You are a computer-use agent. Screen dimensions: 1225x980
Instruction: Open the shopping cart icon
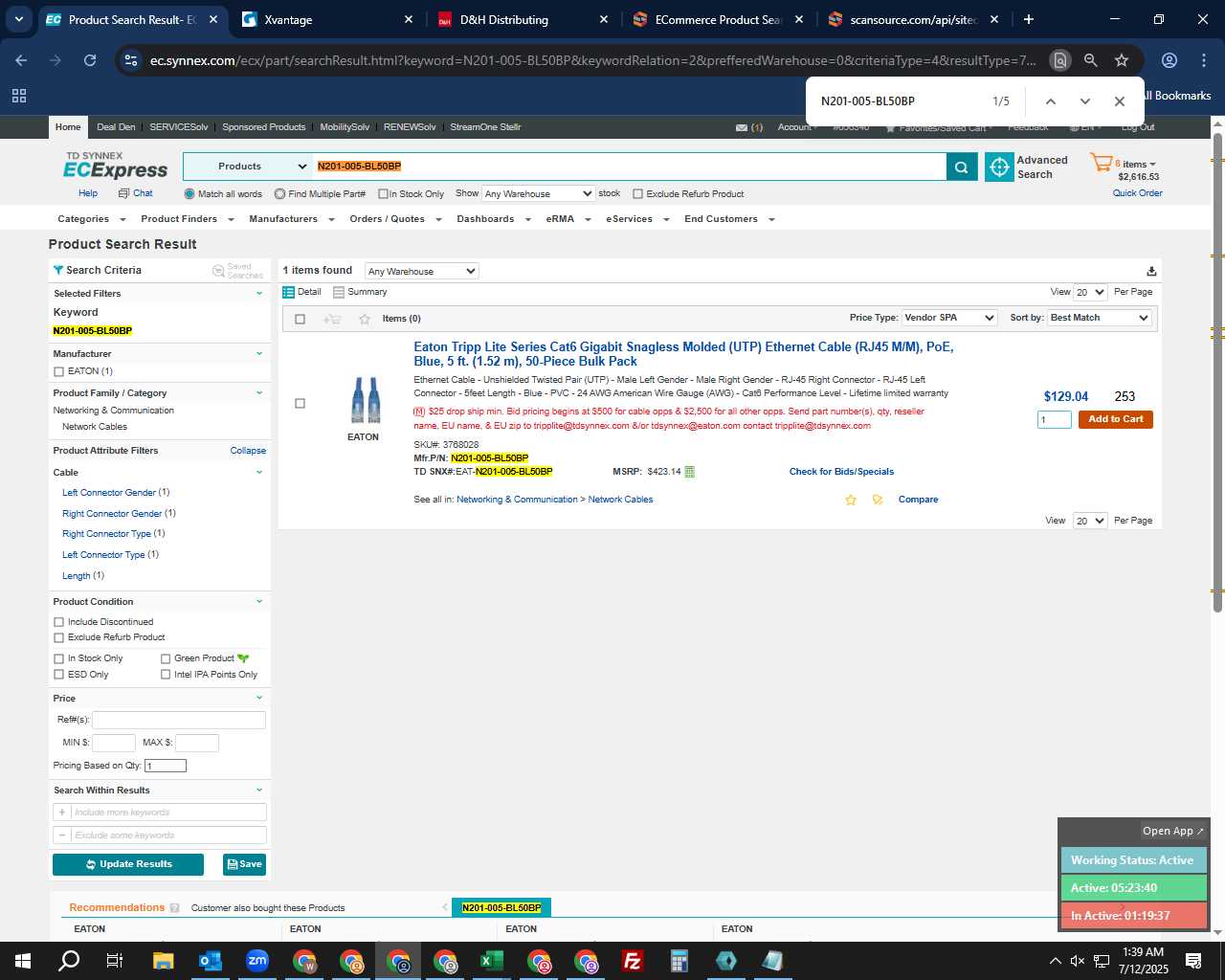1102,164
